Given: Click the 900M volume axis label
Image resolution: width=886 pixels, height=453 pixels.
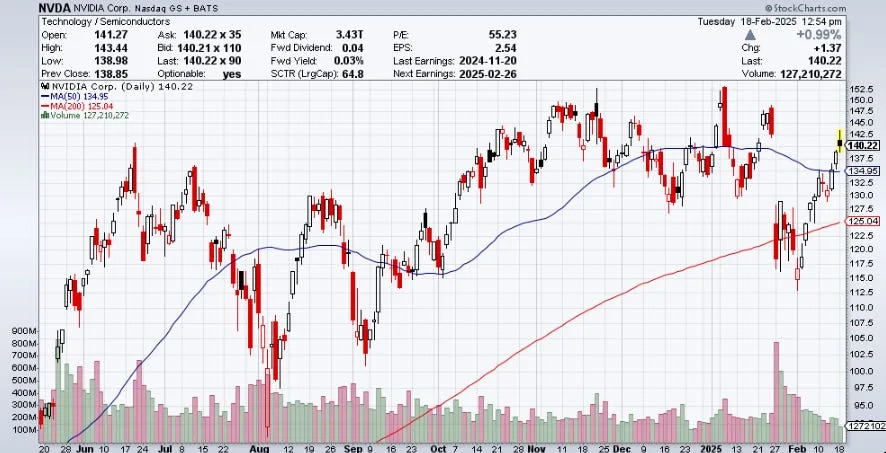Looking at the screenshot, I should tap(24, 331).
